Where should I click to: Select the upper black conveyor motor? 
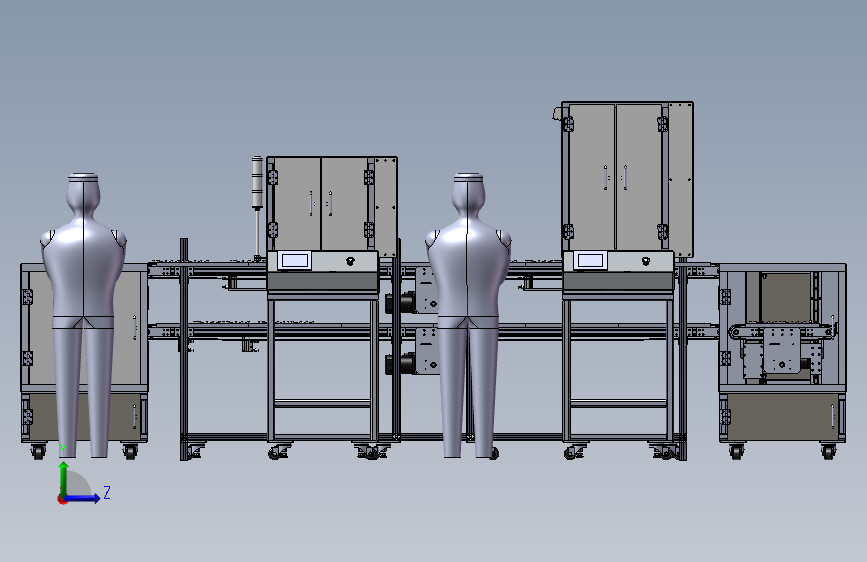(400, 303)
